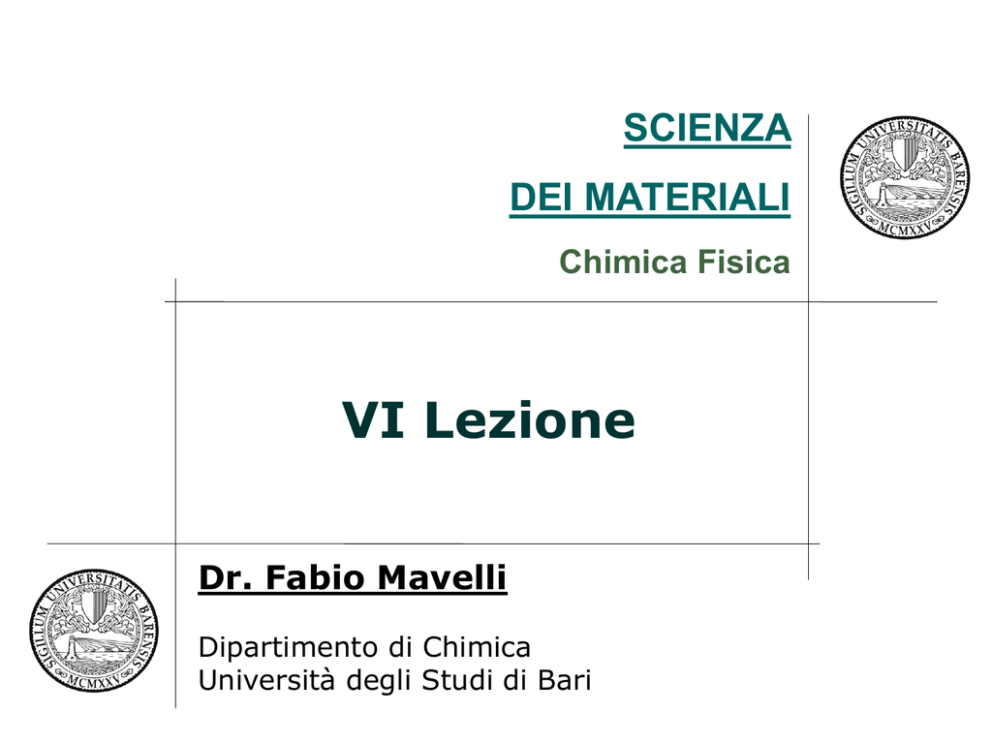This screenshot has height=744, width=992.
Task: Click the word Fisica in the subtitle
Action: 743,262
